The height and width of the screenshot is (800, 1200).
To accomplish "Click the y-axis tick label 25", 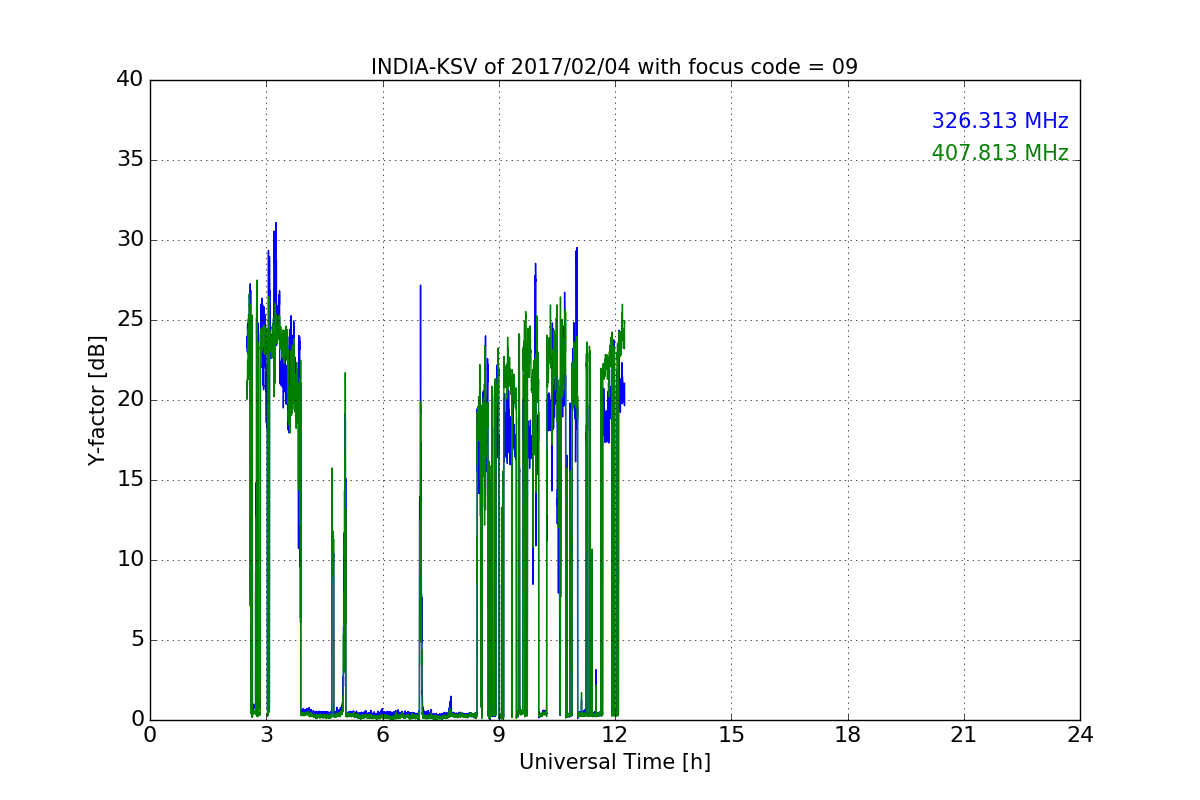I will point(130,320).
